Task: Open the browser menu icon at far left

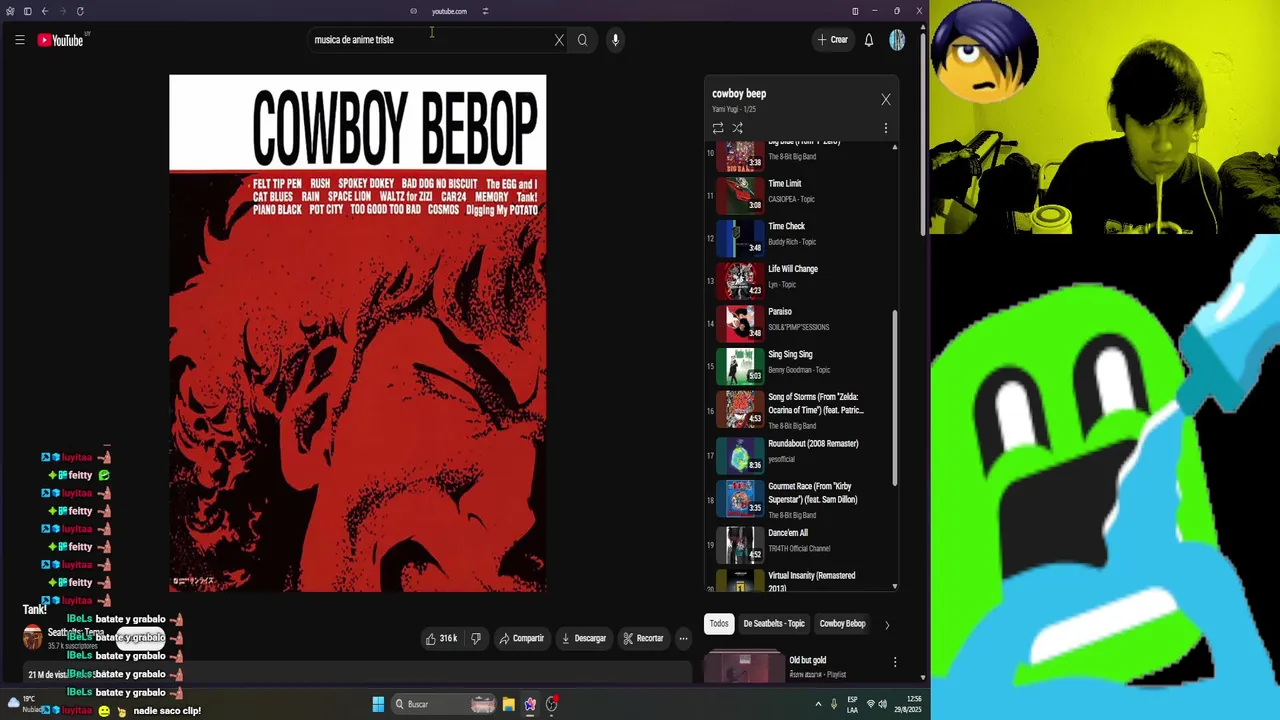Action: (x=10, y=11)
